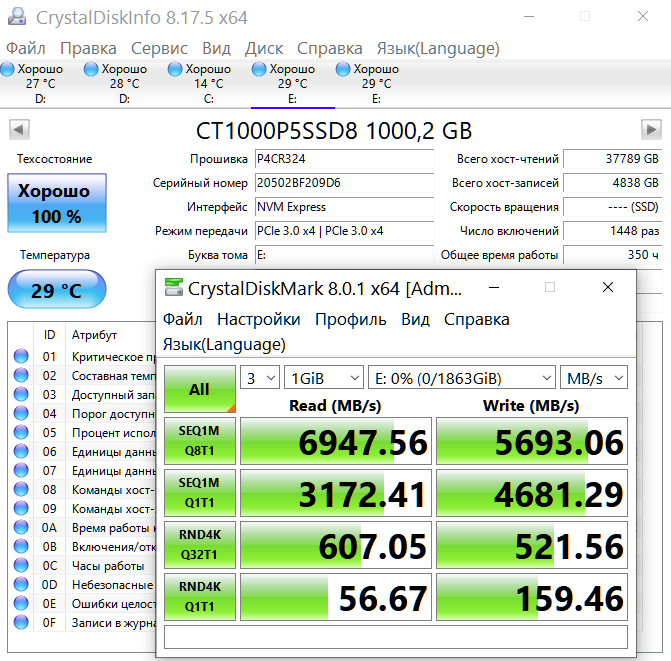Click status orb for attribute 0E row
This screenshot has width=671, height=661.
(x=21, y=603)
